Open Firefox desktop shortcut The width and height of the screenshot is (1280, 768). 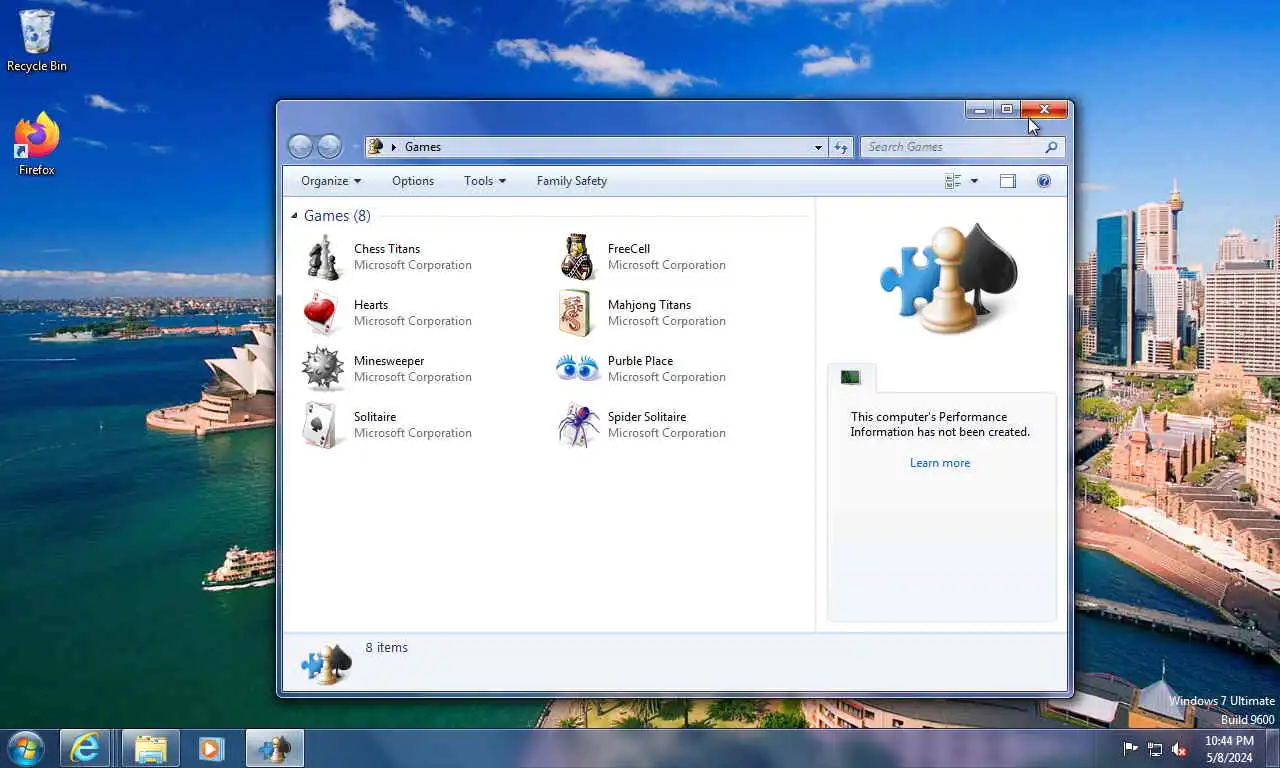[37, 144]
